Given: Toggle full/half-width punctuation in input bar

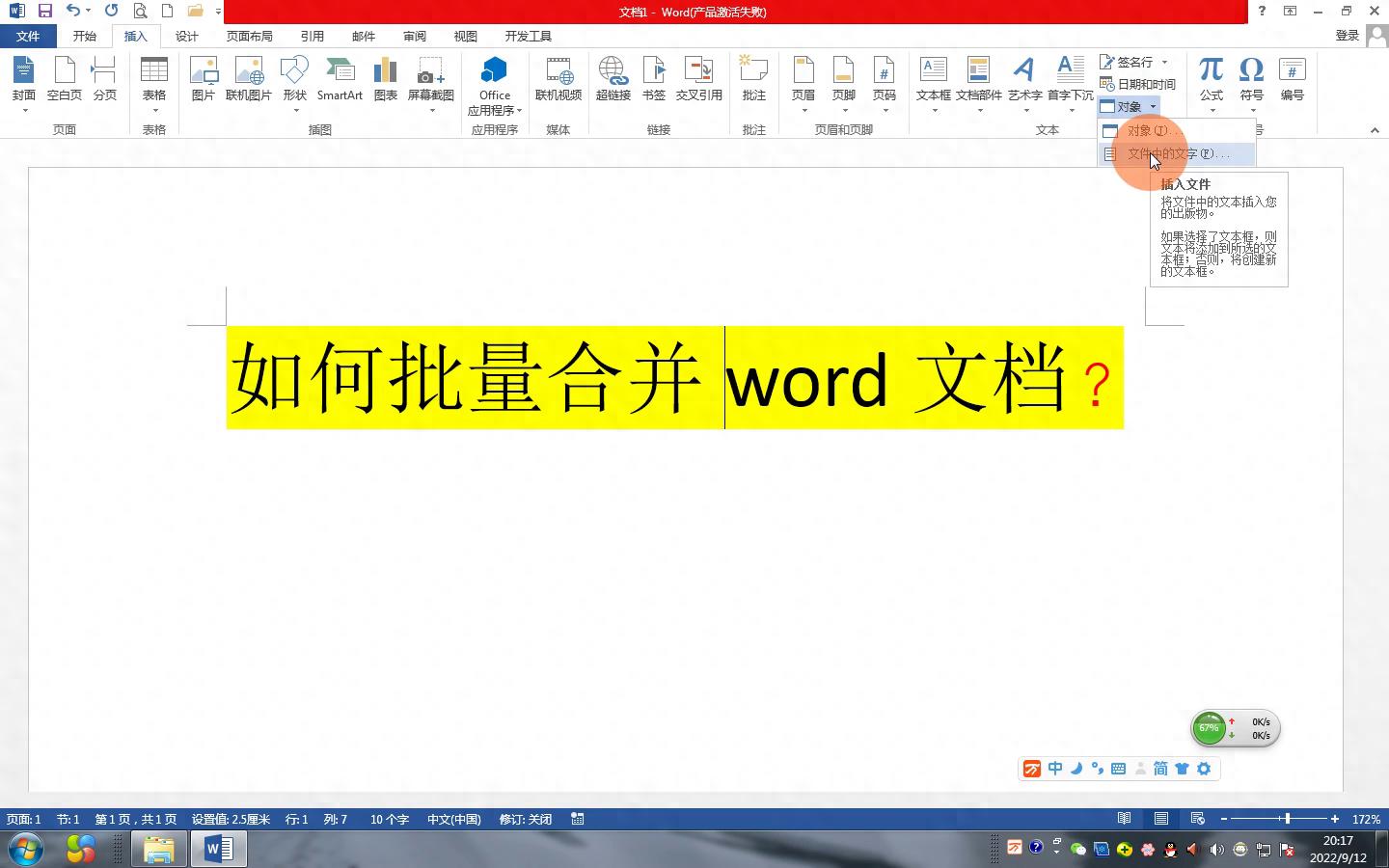Looking at the screenshot, I should tap(1097, 769).
